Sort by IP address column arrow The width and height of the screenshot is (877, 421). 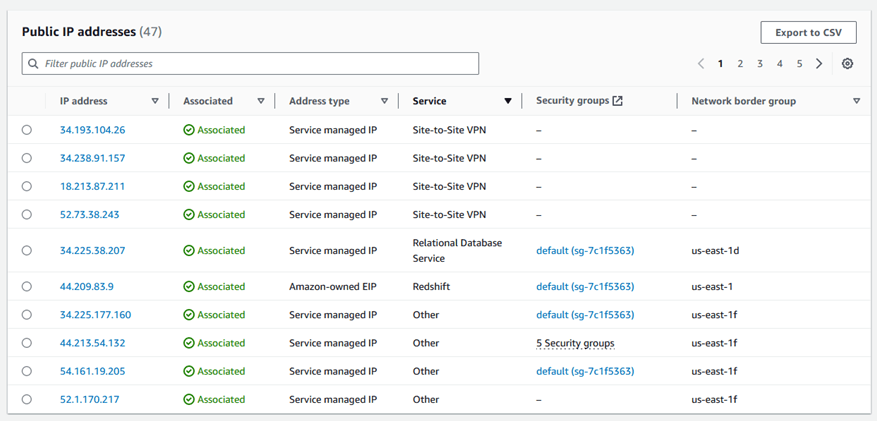[x=155, y=101]
